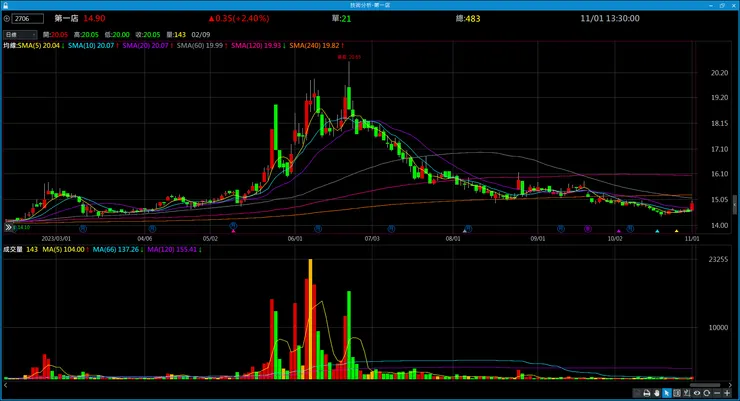Screen dimensions: 740x401
Task: Click the yellow triangle marker on time axis
Action: [676, 231]
